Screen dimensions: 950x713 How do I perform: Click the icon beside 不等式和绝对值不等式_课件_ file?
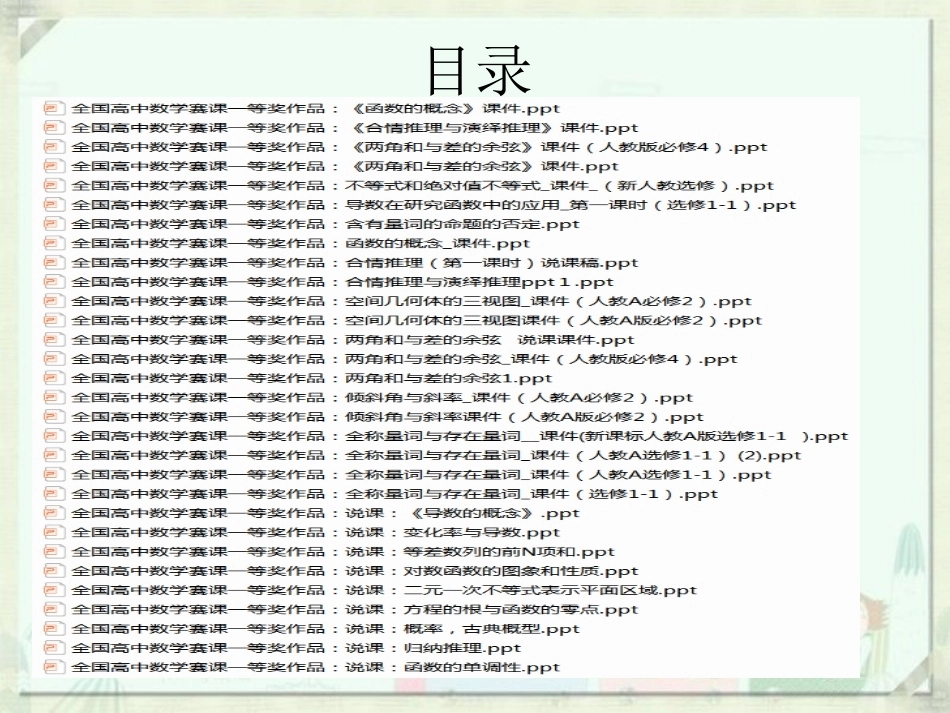(x=53, y=185)
